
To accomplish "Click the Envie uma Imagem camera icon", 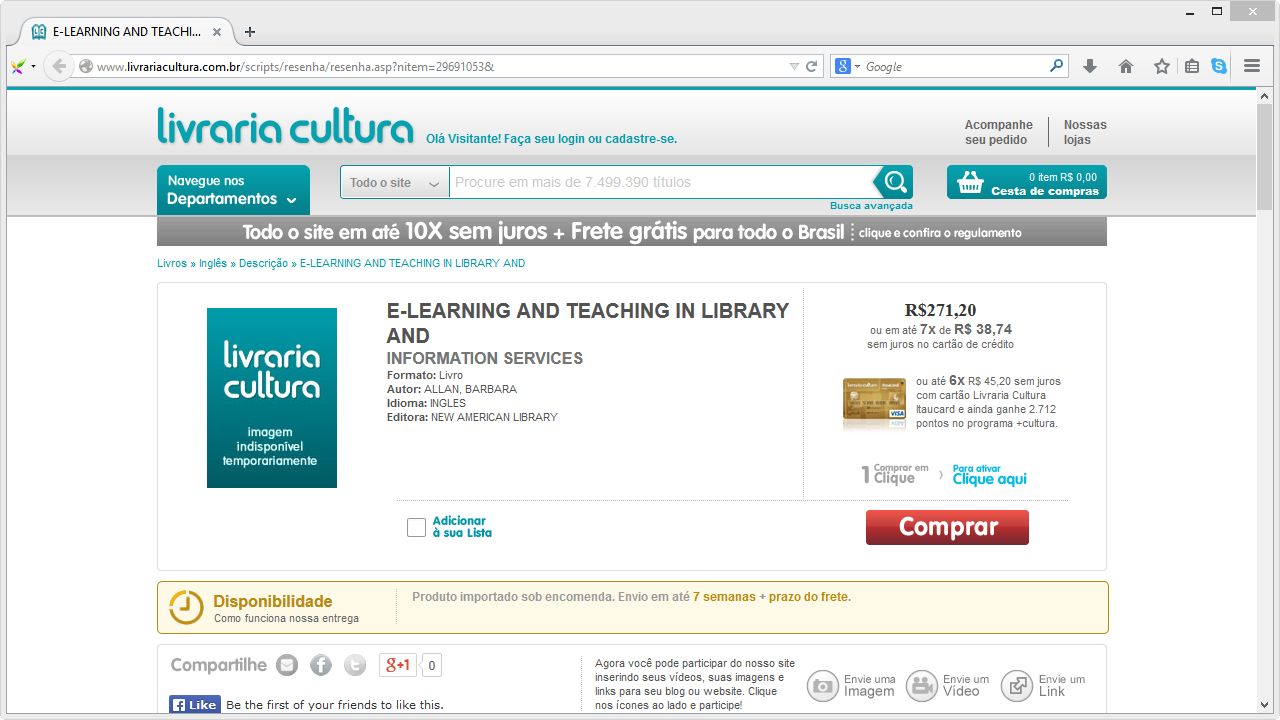I will point(823,686).
